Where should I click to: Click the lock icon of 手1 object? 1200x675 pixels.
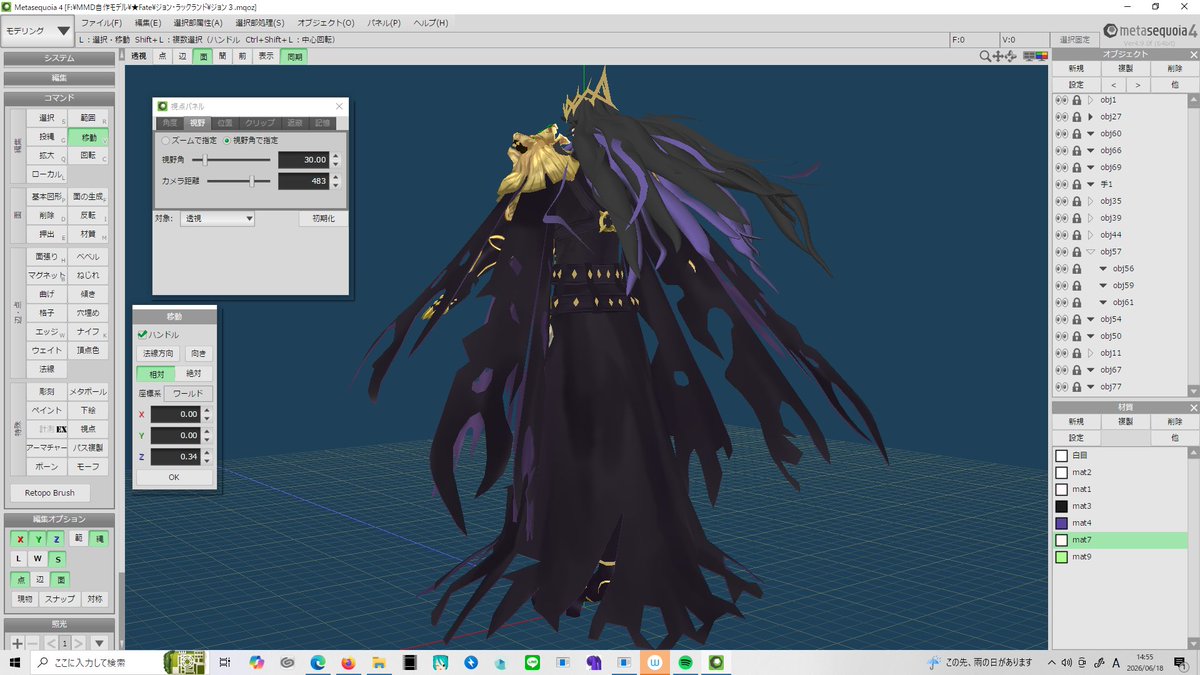click(x=1077, y=184)
